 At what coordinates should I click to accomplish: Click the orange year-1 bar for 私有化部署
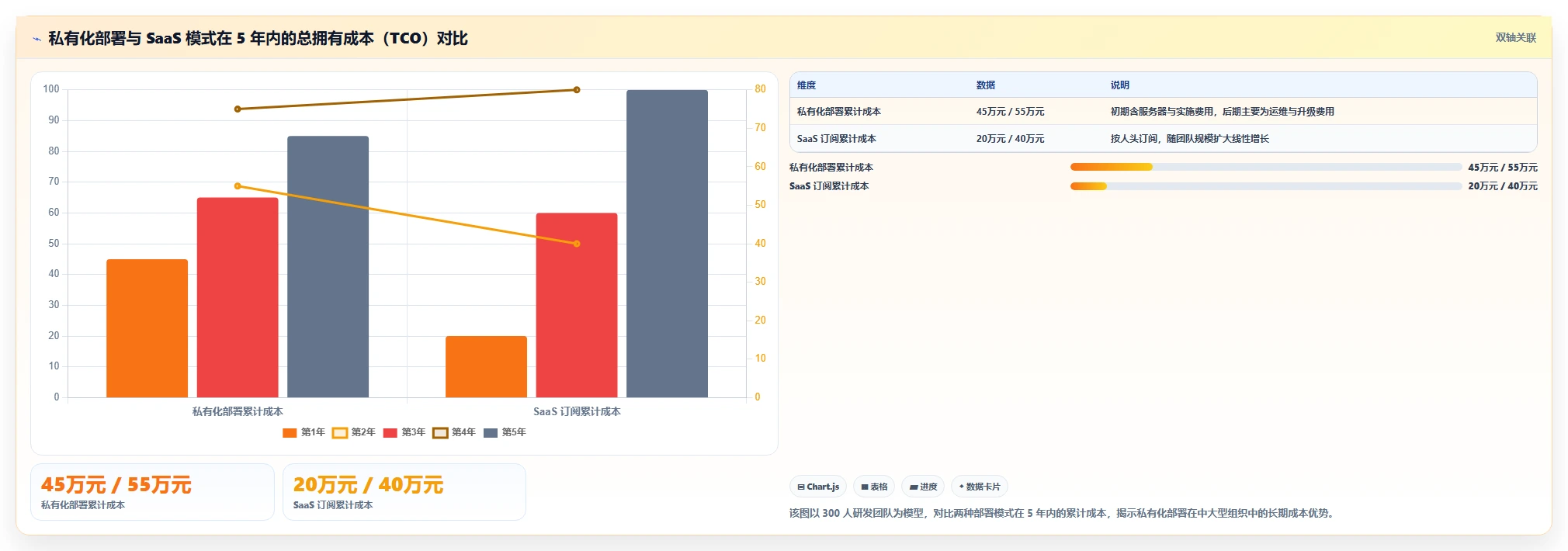[x=147, y=328]
